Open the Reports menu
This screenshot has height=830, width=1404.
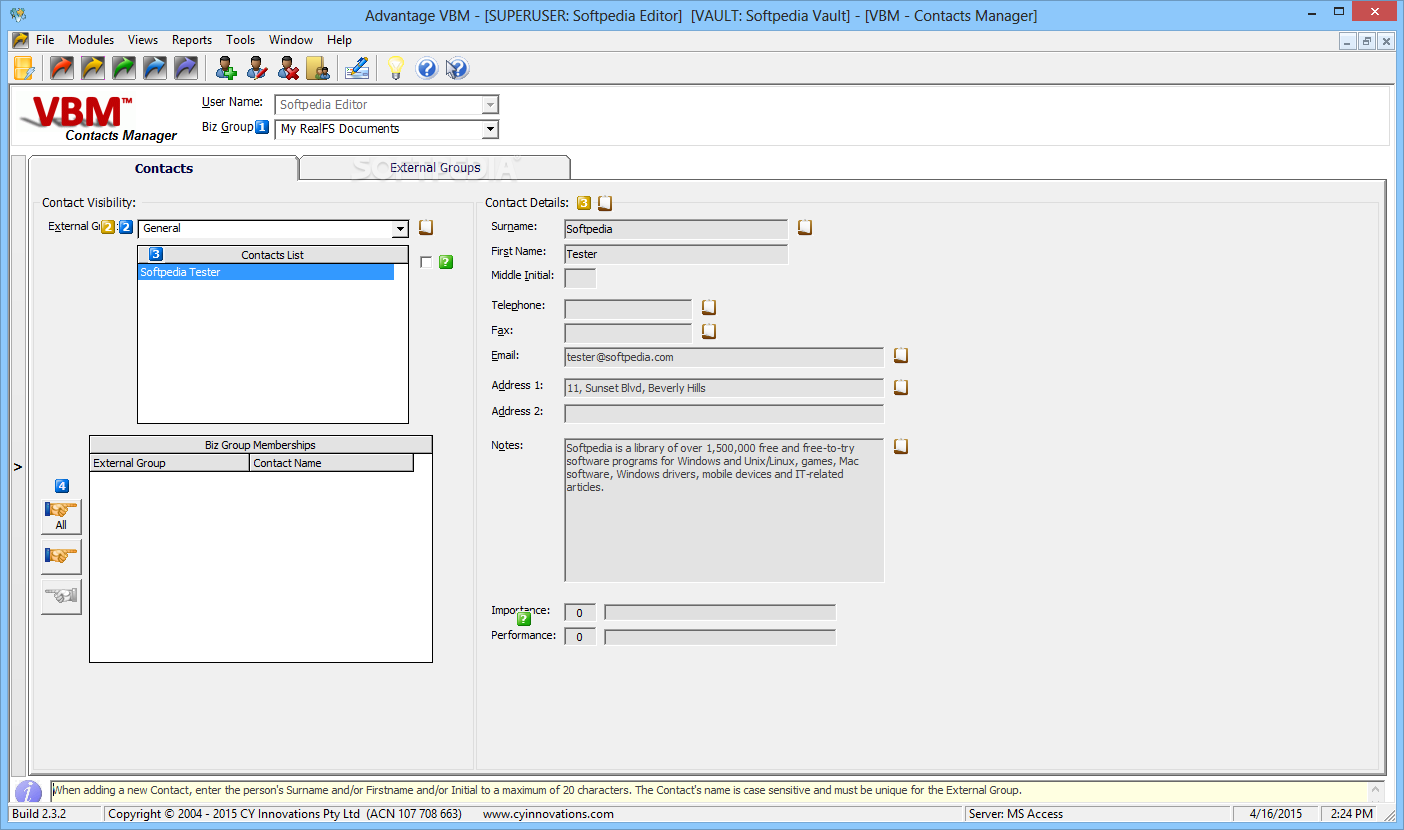coord(192,40)
